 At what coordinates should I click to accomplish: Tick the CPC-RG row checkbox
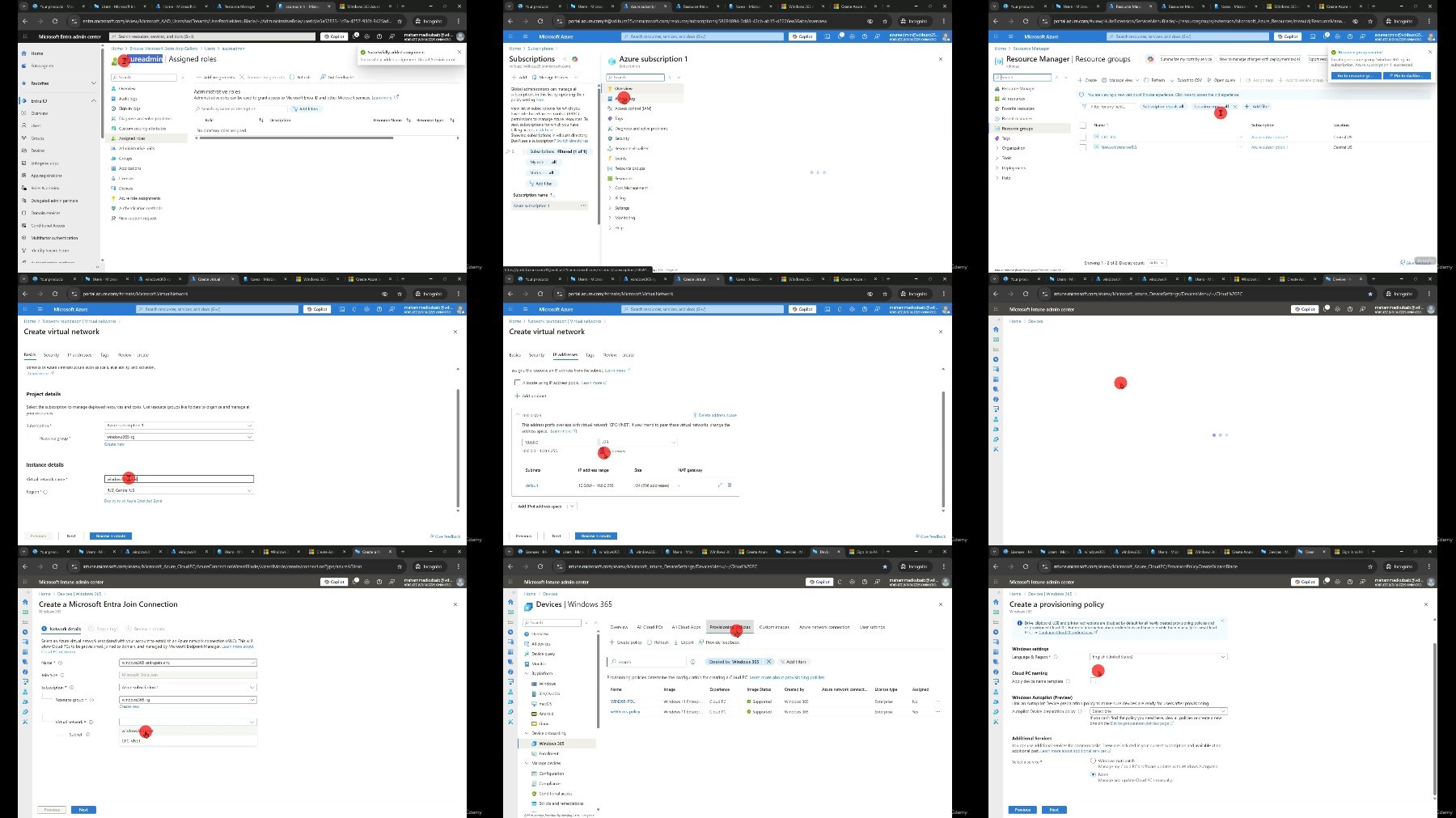point(1083,137)
